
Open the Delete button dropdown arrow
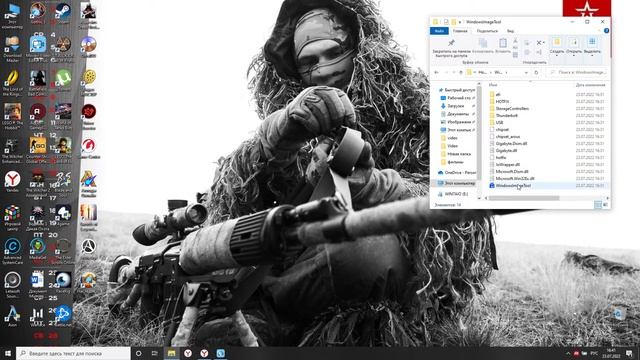[544, 42]
